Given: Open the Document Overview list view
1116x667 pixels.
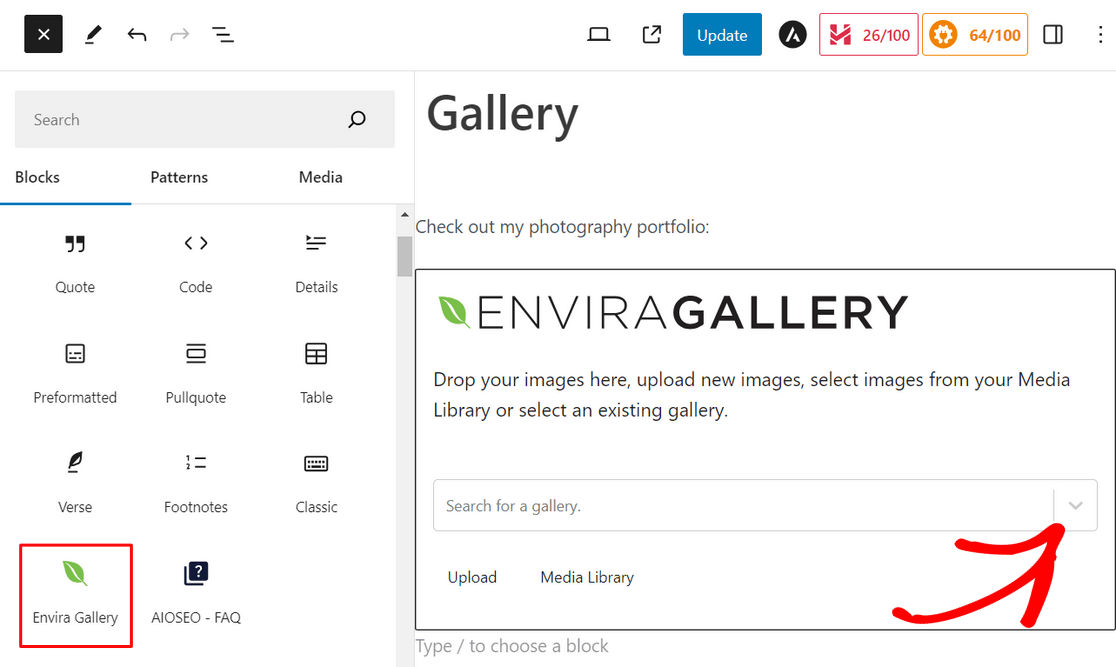Looking at the screenshot, I should (223, 34).
